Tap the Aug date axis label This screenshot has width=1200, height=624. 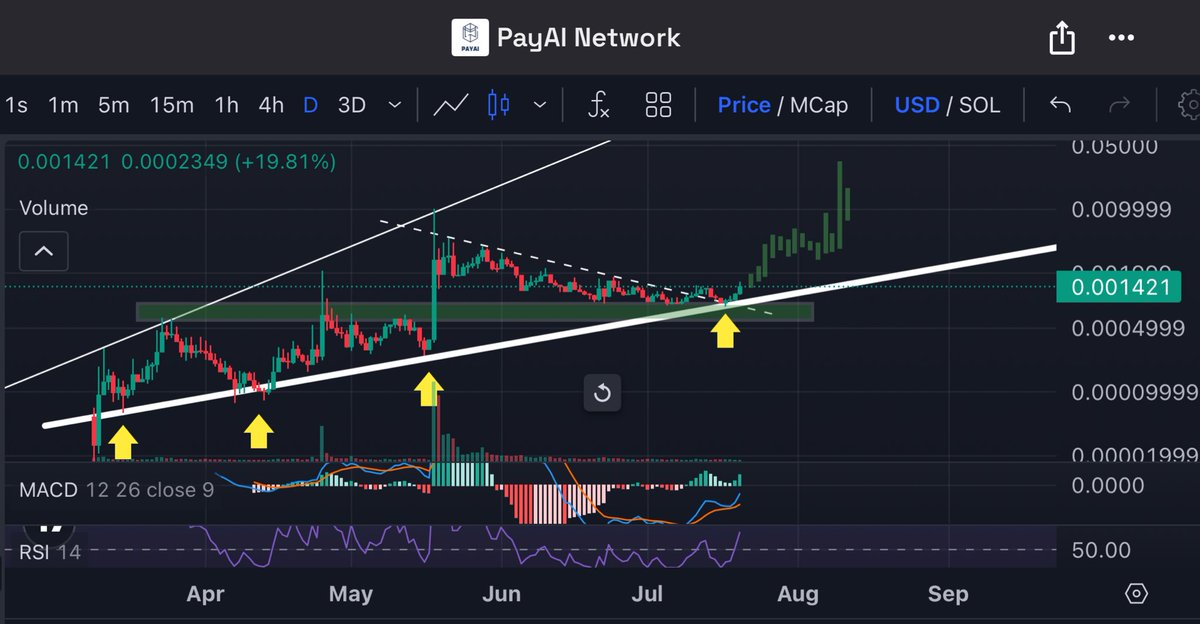click(798, 594)
